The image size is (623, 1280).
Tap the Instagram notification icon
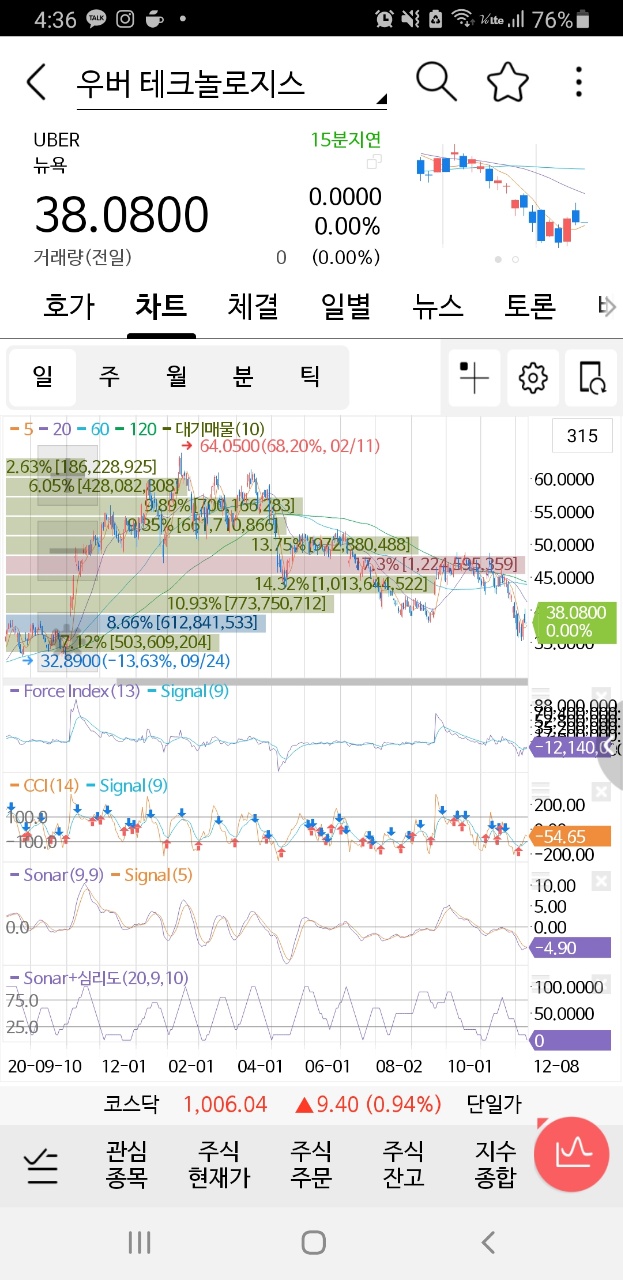[126, 19]
